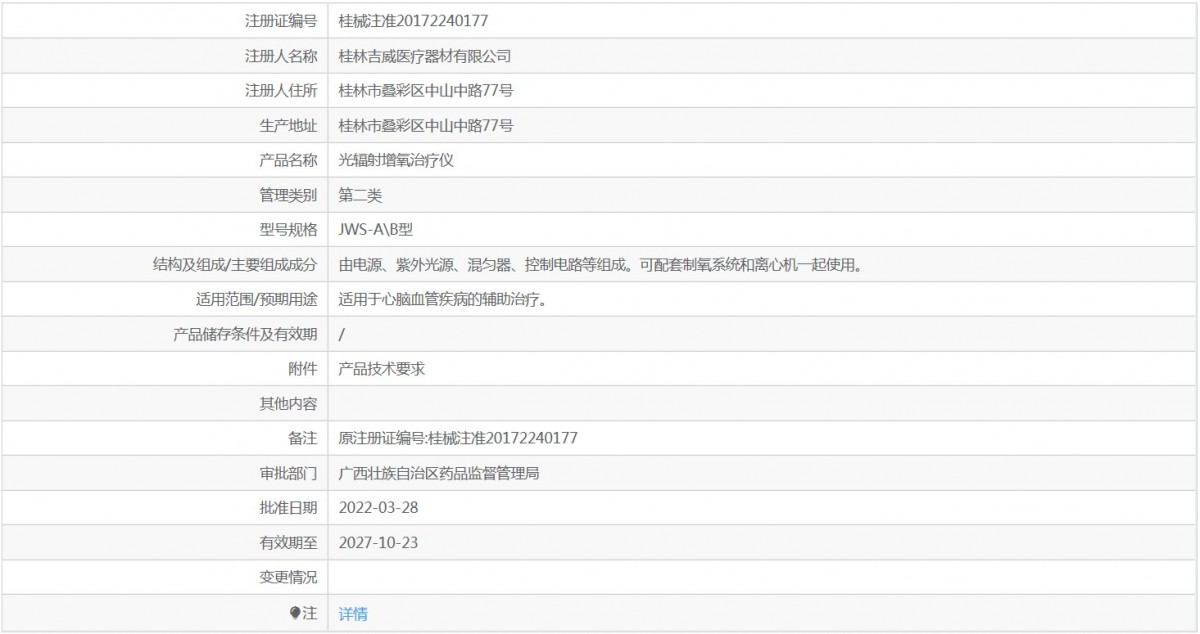Click the 产品名称 label

(288, 160)
